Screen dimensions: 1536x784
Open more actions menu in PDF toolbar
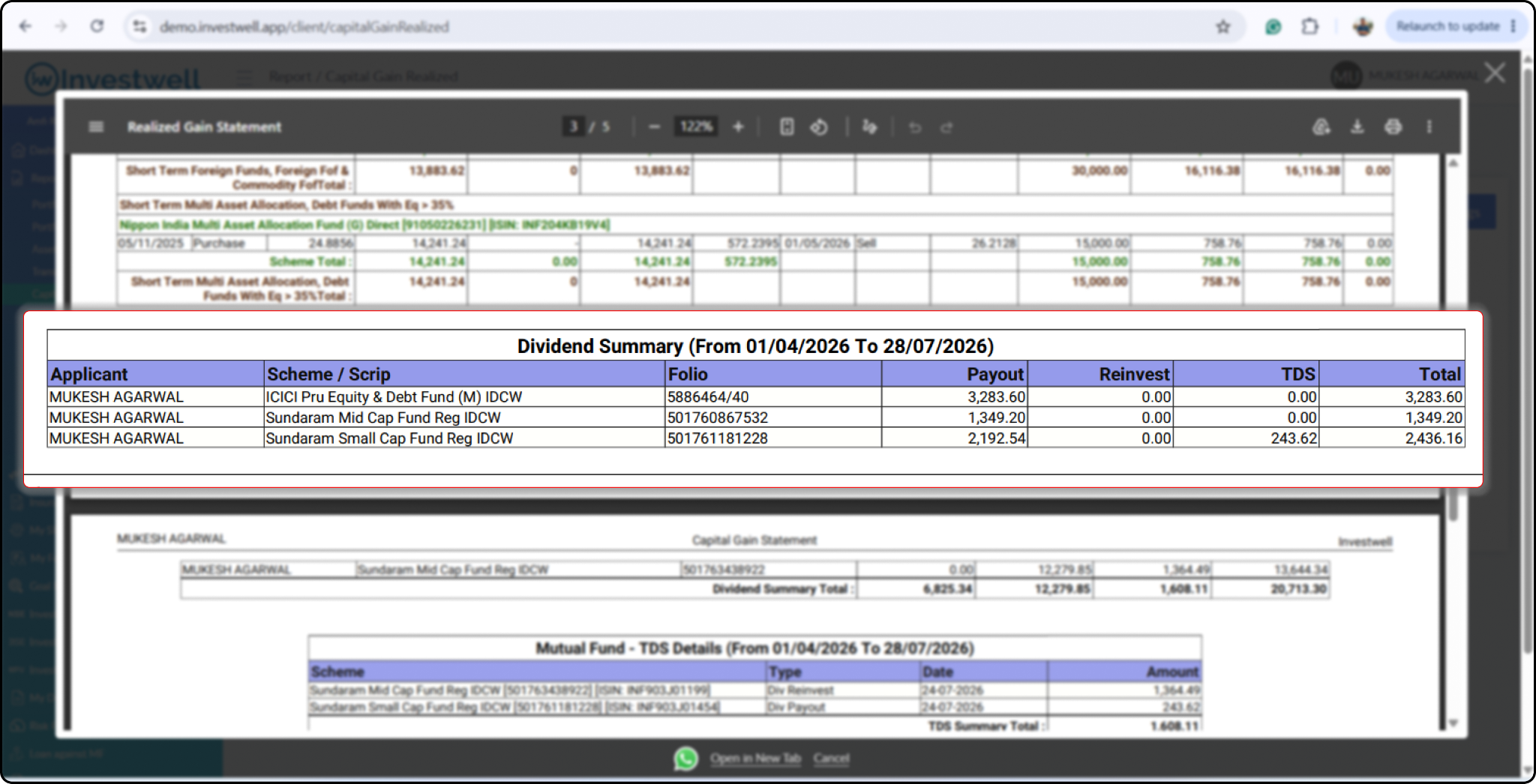(1429, 127)
